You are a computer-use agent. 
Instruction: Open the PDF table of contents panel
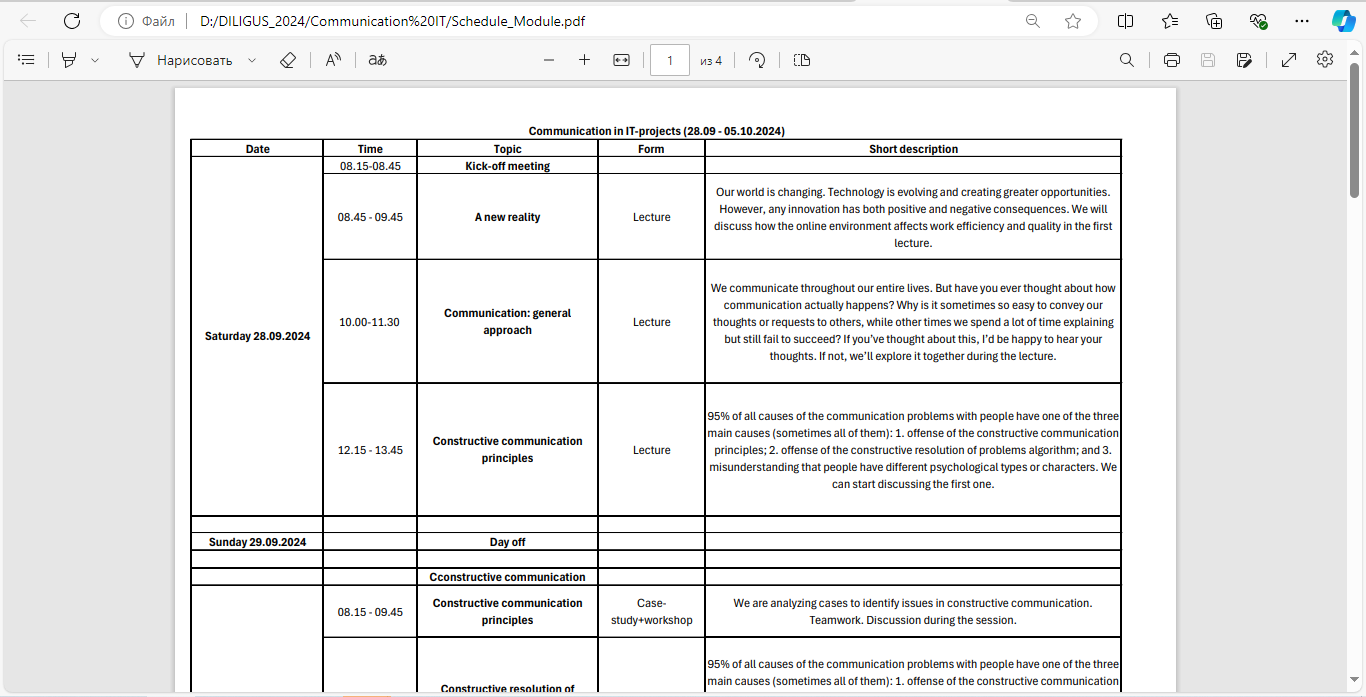27,60
